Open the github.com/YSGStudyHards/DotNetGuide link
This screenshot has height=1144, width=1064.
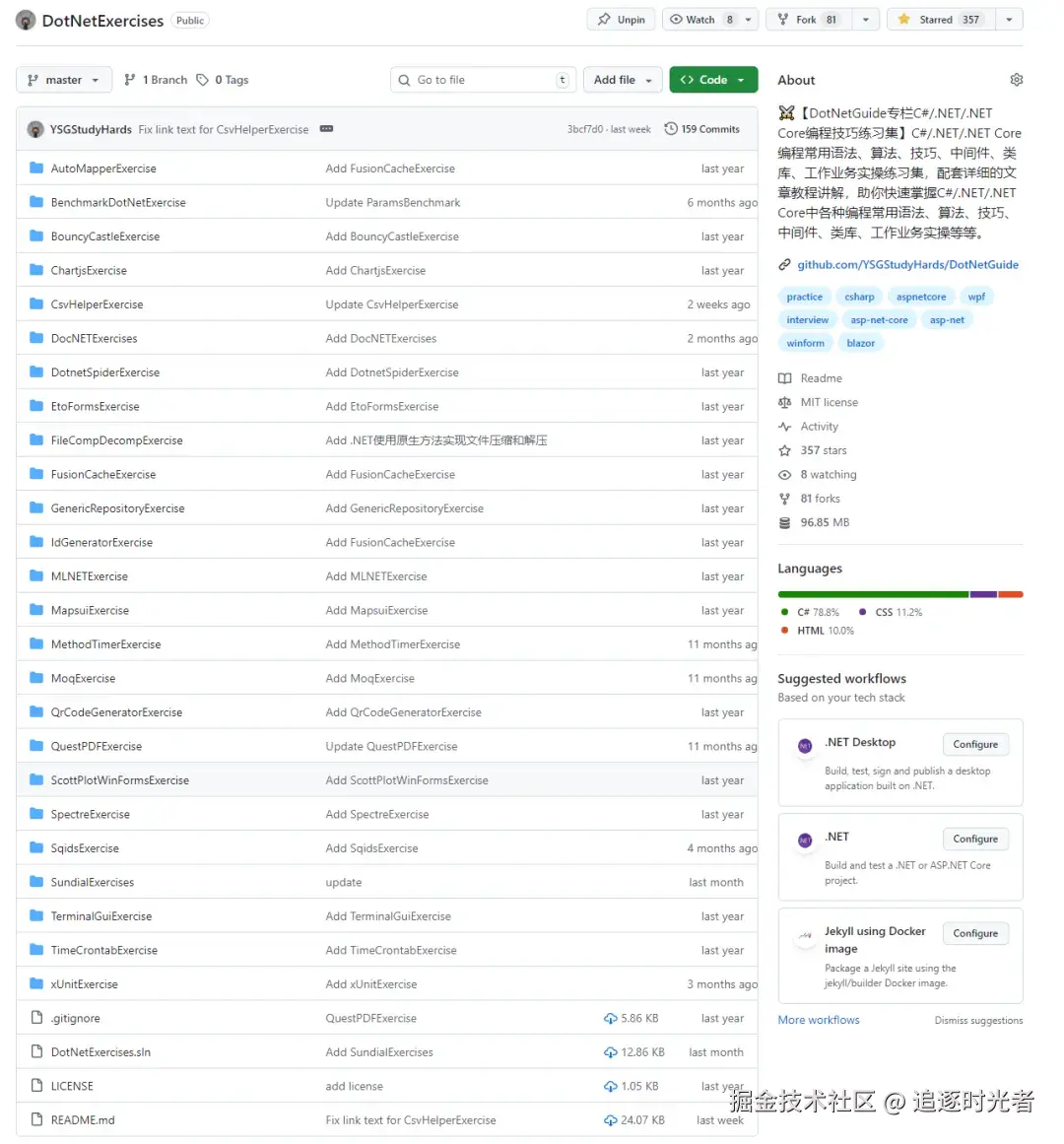pos(907,264)
